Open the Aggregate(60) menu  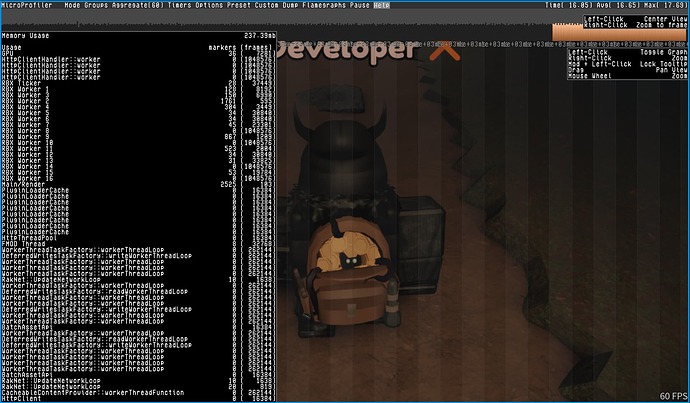pyautogui.click(x=138, y=5)
